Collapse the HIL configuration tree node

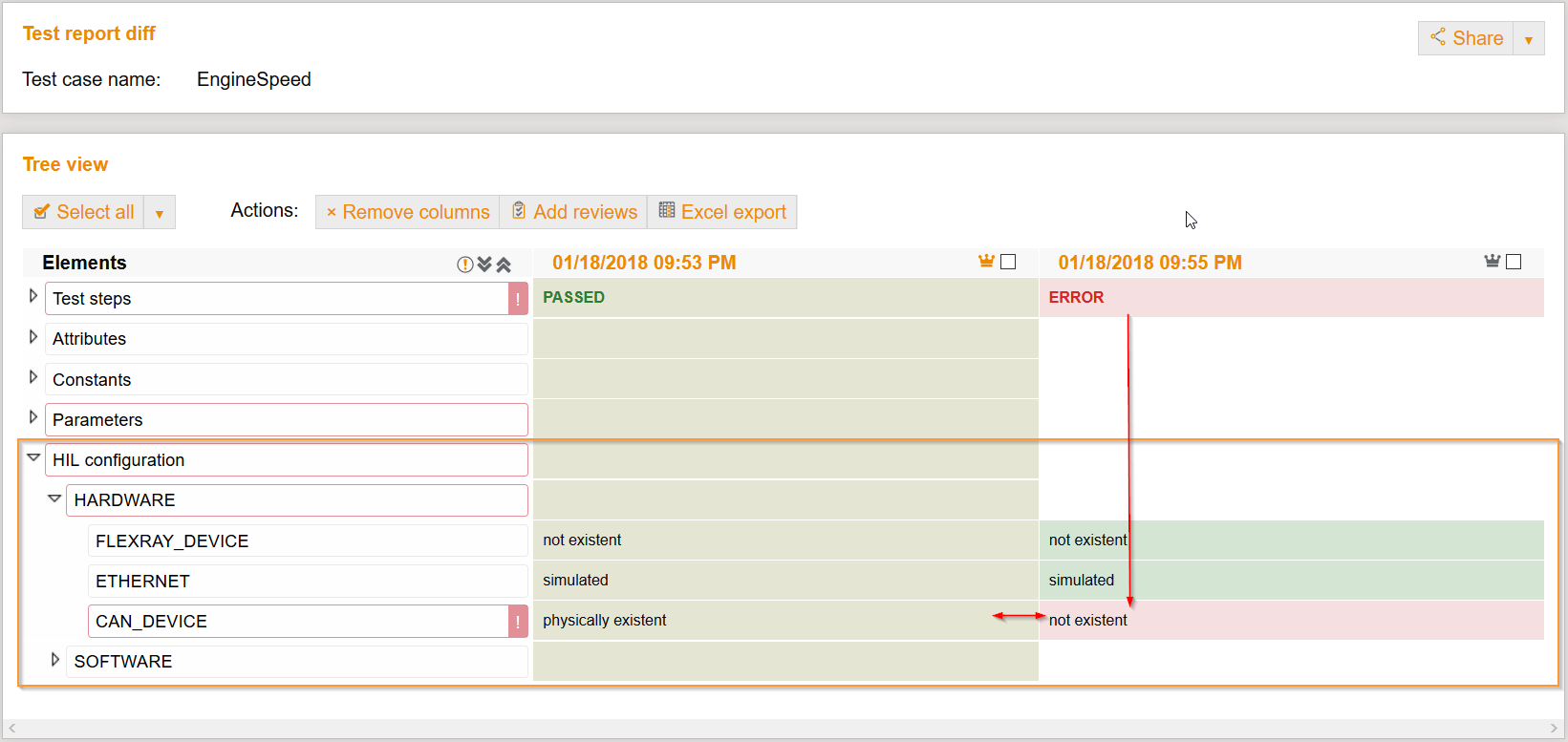33,458
